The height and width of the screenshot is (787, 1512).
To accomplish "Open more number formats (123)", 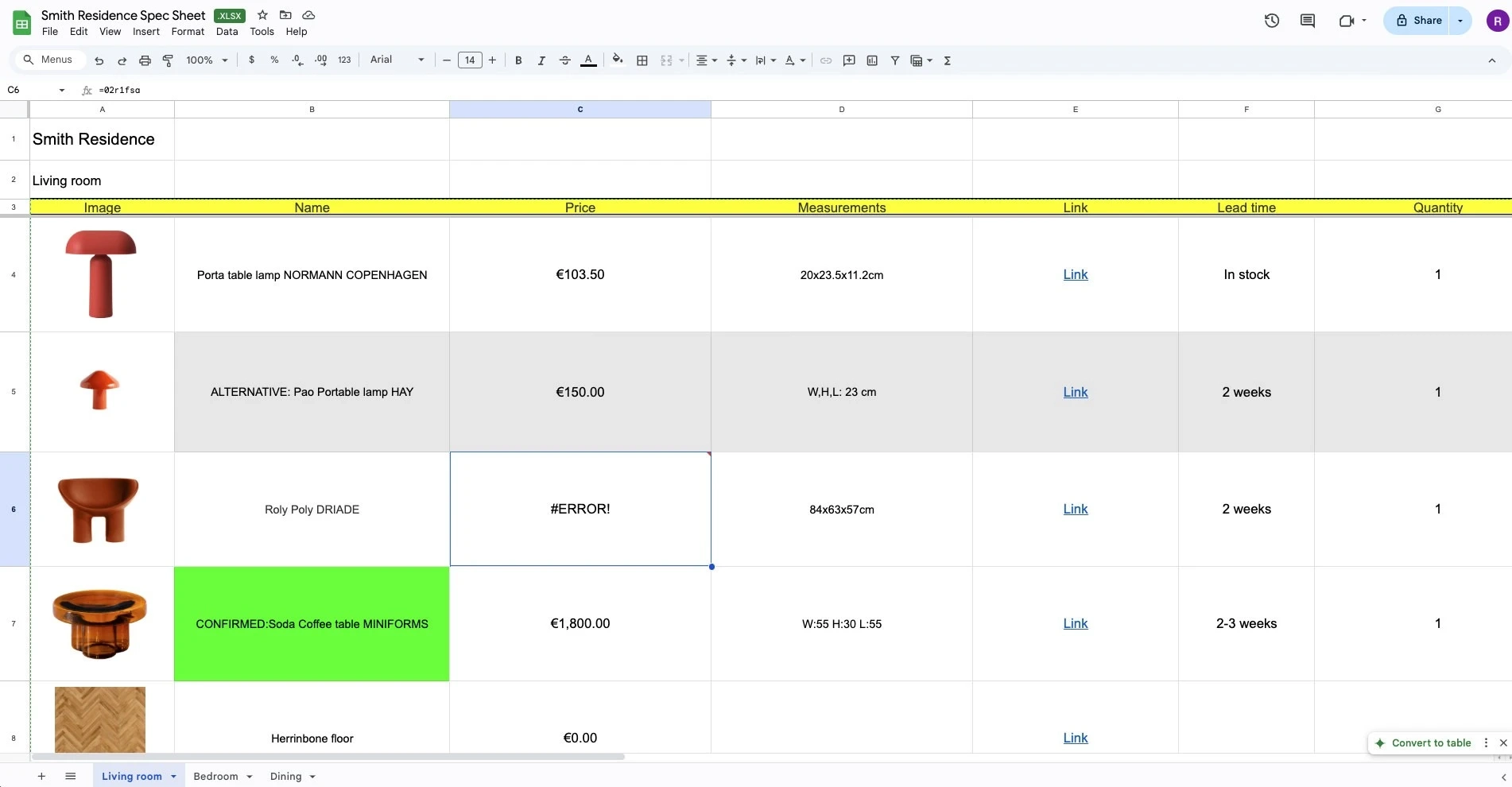I will click(x=344, y=60).
